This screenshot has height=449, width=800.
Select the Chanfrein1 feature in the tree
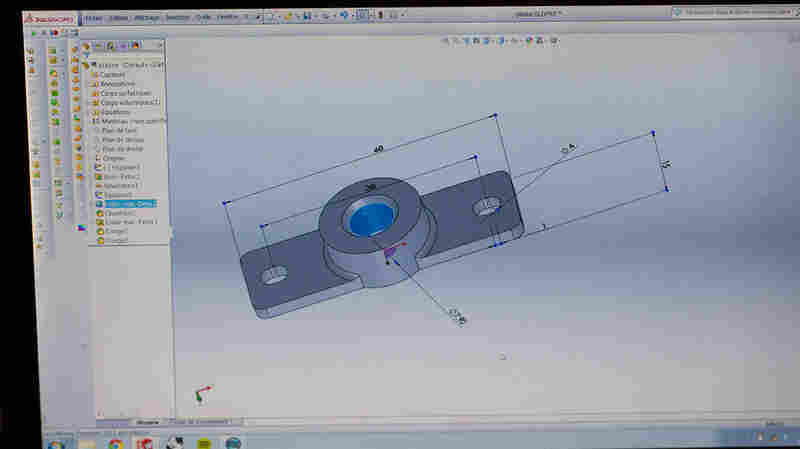(x=119, y=213)
